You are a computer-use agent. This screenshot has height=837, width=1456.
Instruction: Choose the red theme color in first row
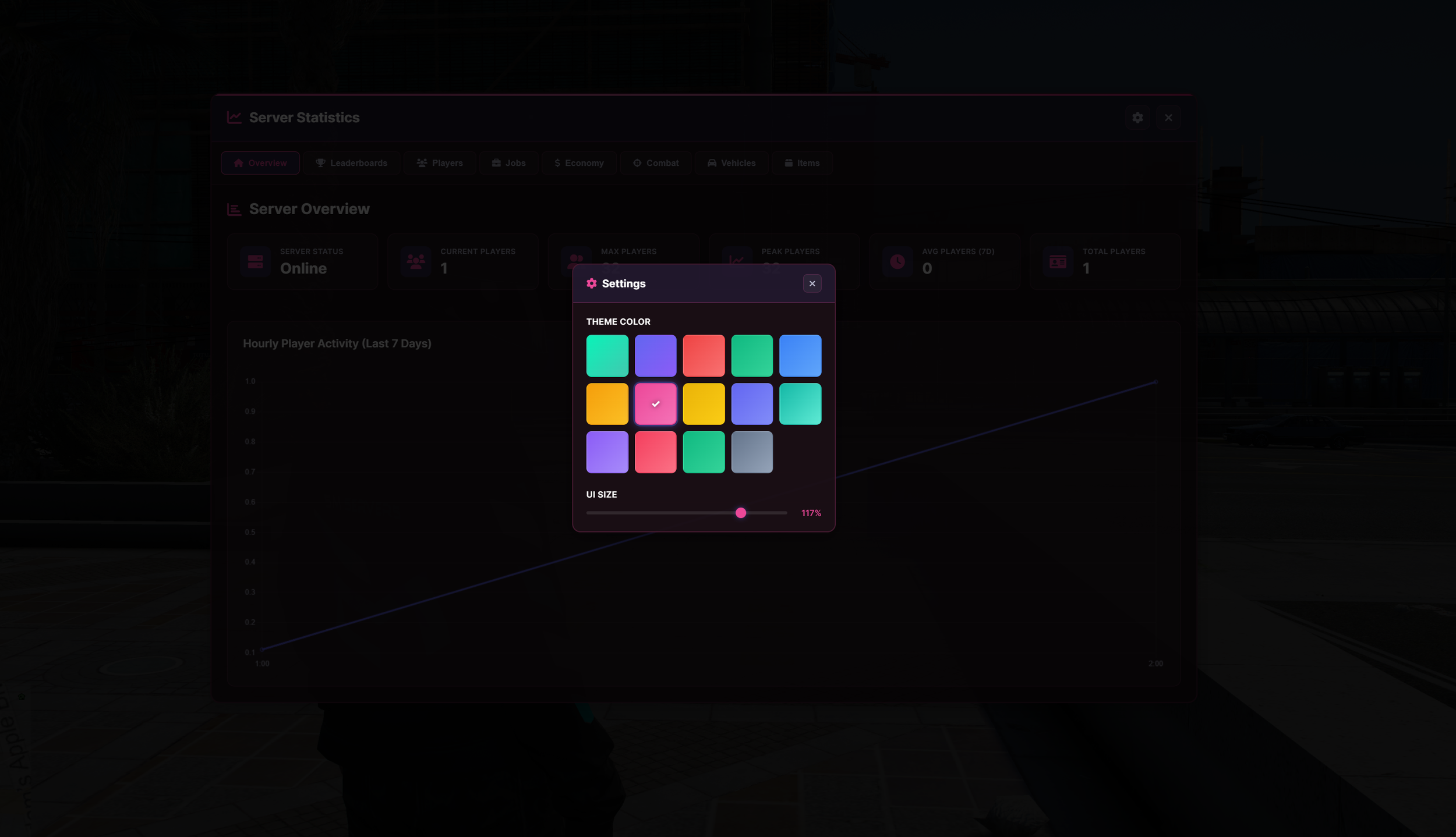(704, 356)
